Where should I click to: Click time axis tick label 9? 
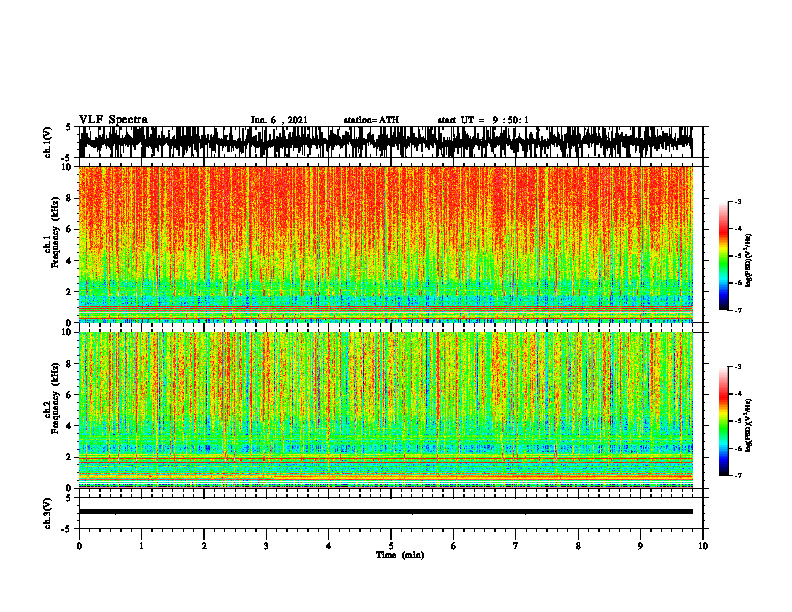point(640,546)
